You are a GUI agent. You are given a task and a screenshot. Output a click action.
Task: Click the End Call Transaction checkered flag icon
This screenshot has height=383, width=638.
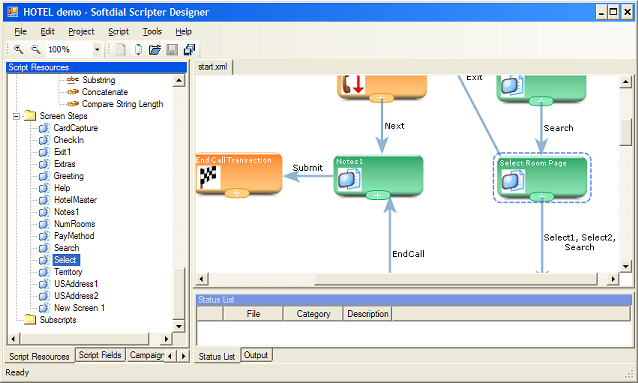(209, 177)
